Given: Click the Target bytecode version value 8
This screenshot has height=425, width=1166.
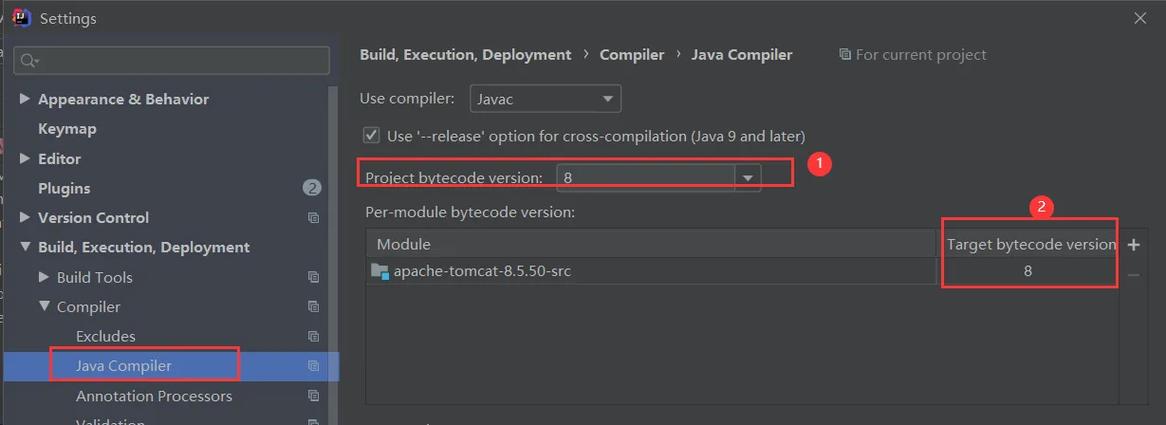Looking at the screenshot, I should [1028, 271].
